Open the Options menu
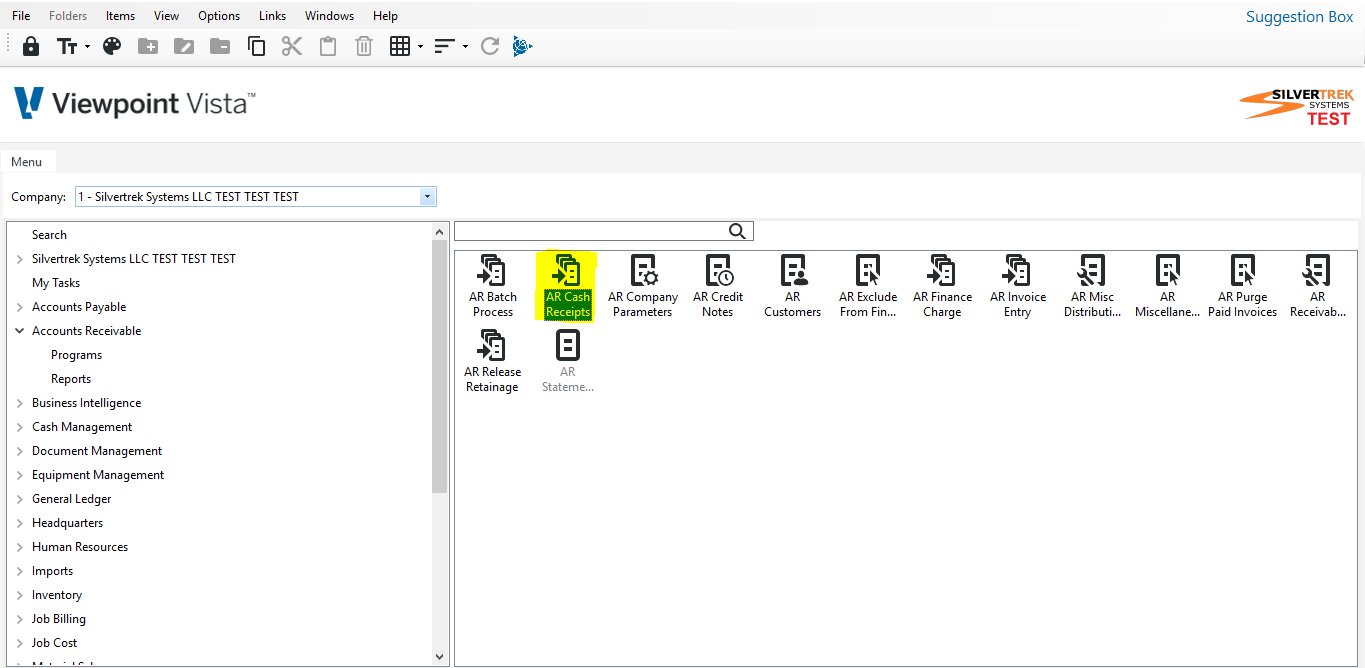 click(219, 15)
